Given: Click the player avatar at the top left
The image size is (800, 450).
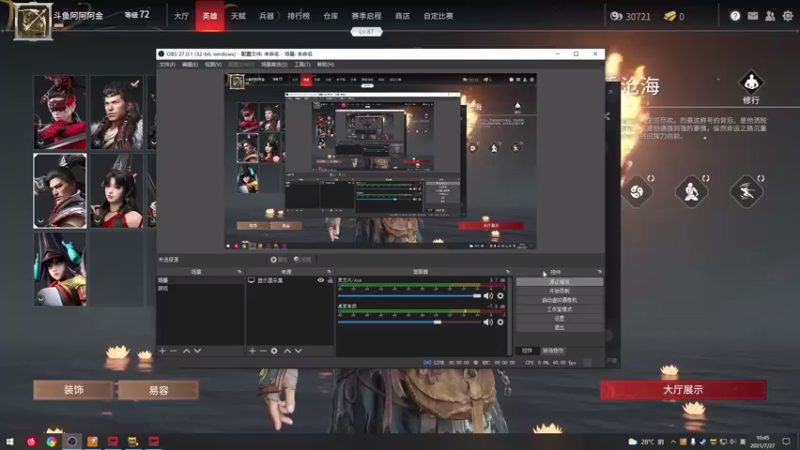Looking at the screenshot, I should tap(33, 21).
